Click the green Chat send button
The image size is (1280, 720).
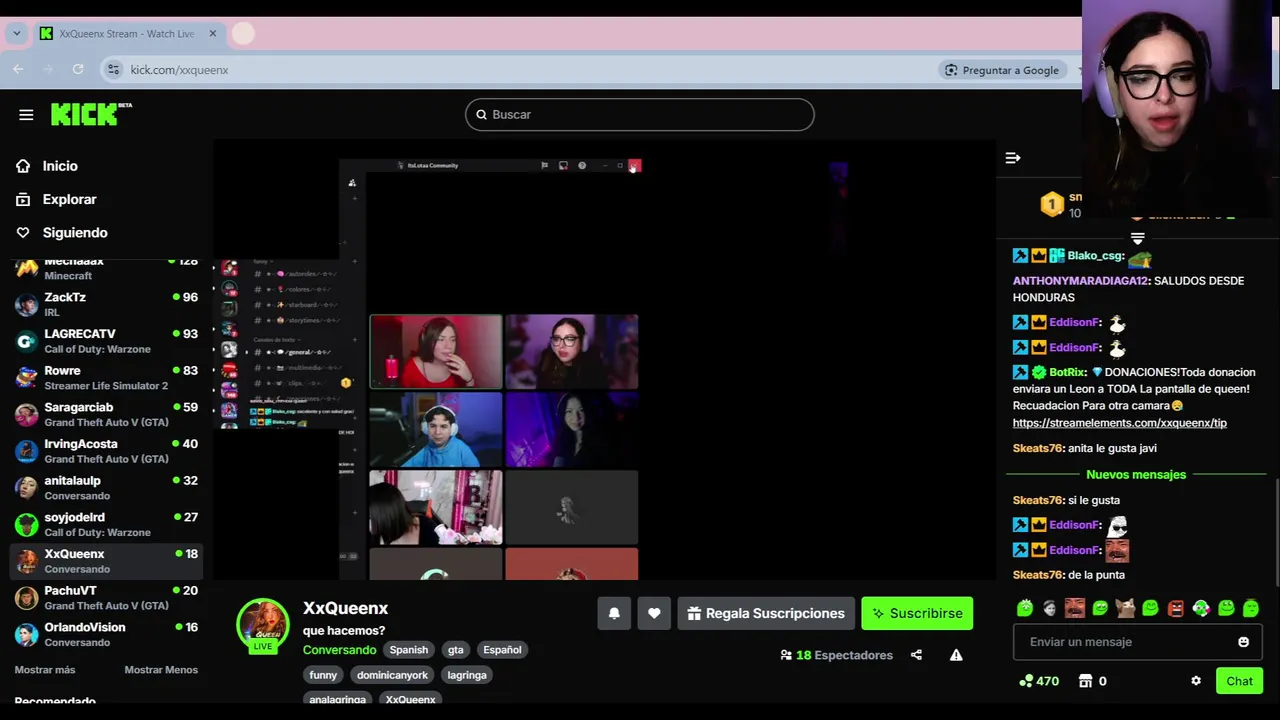(1239, 681)
